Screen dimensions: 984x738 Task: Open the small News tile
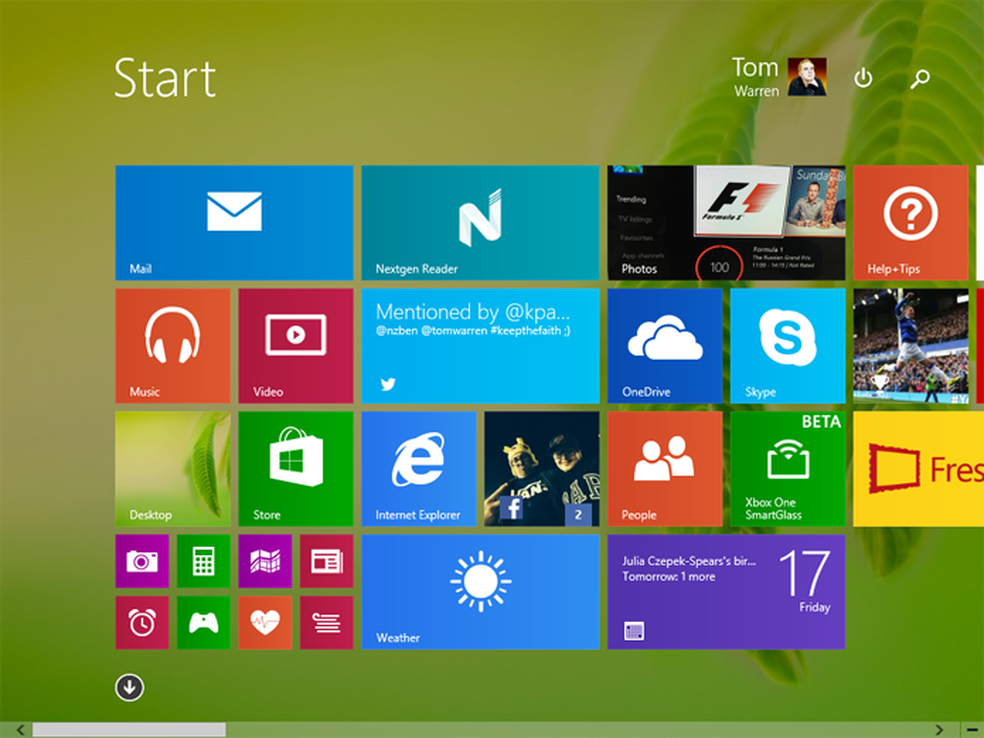tap(326, 561)
